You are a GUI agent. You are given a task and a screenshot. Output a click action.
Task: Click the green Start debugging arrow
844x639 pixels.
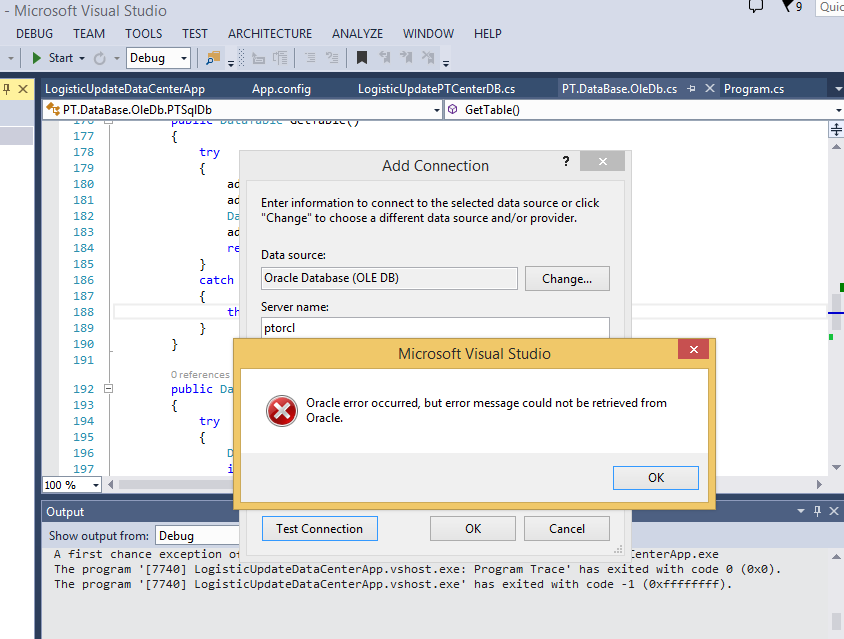tap(36, 58)
